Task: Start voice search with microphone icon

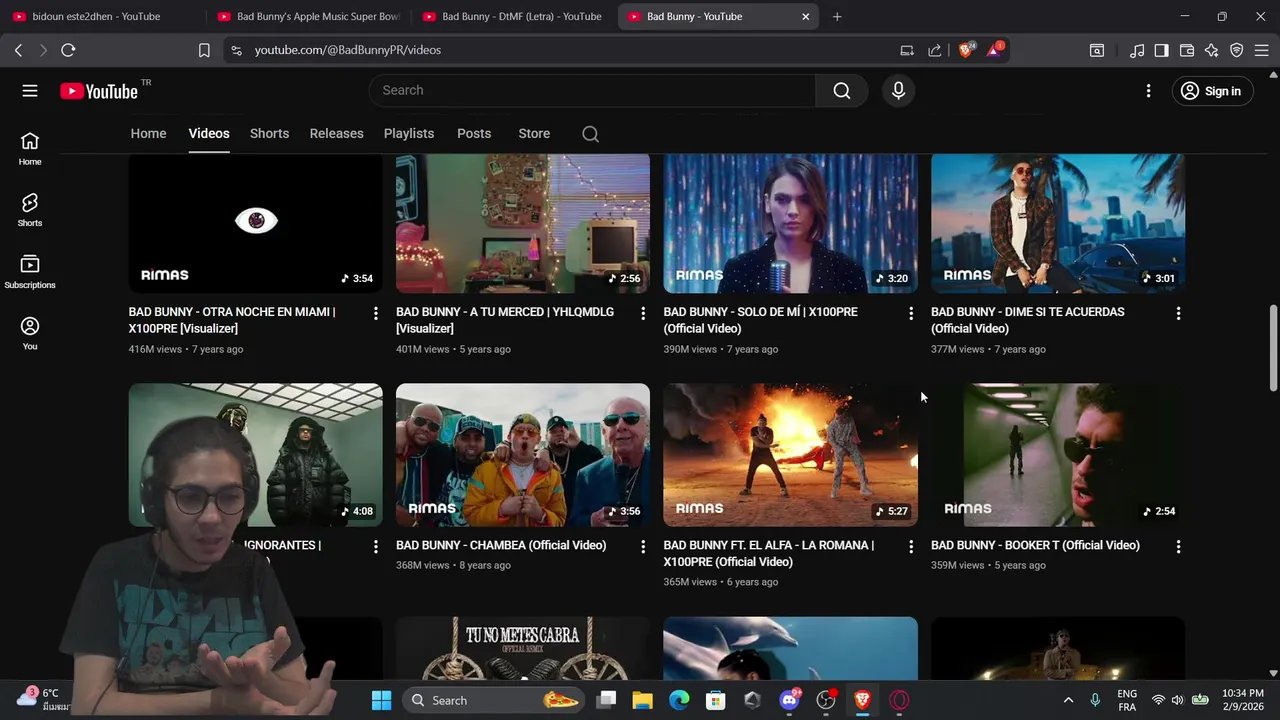Action: coord(898,91)
